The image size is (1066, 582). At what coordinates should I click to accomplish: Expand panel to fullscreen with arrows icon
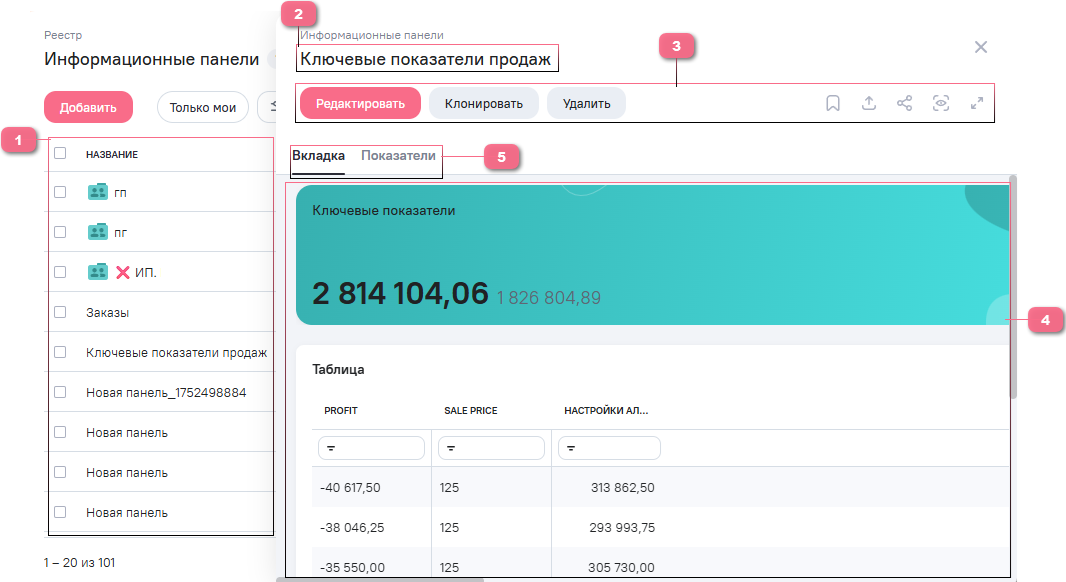977,103
